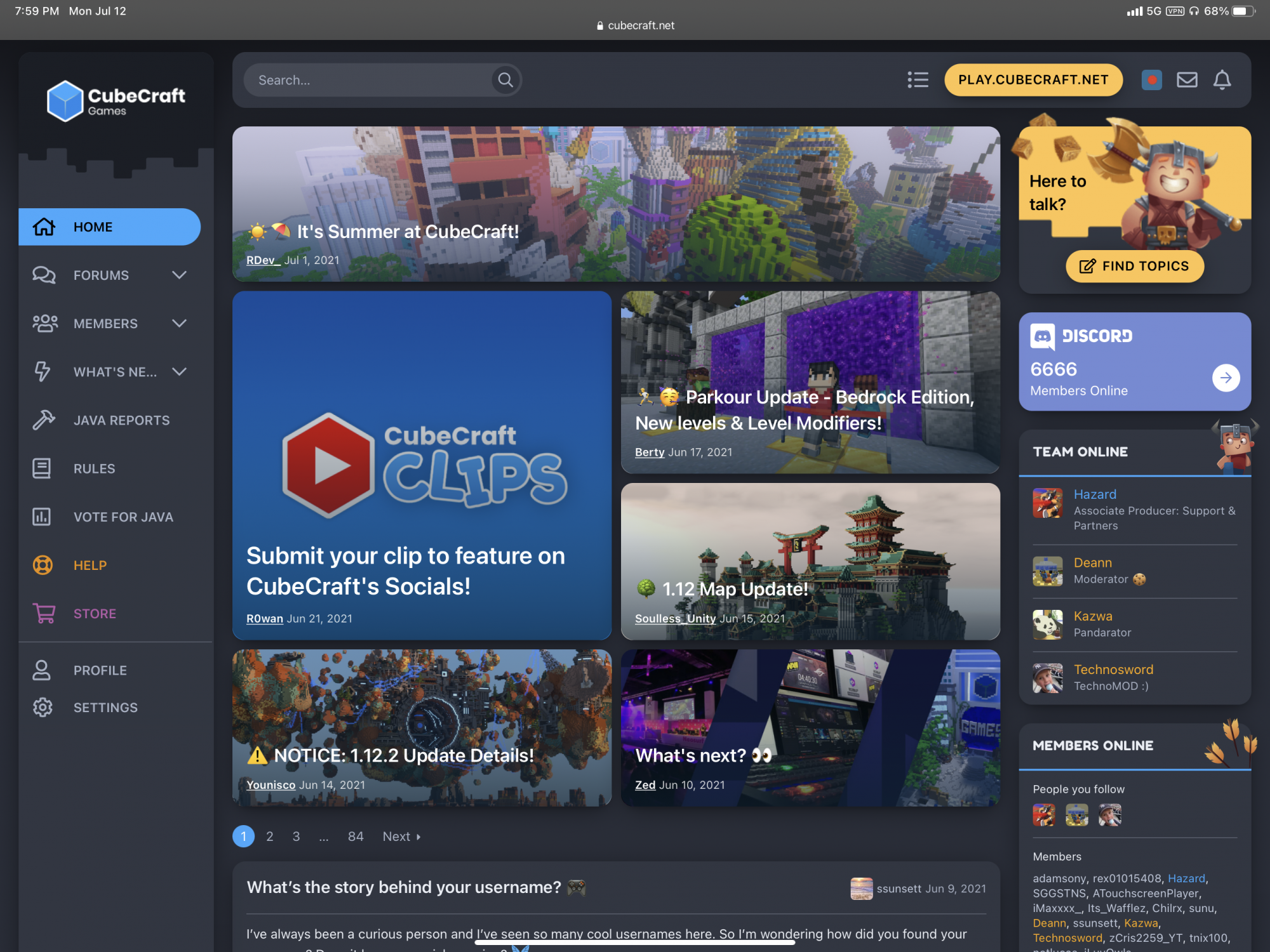The width and height of the screenshot is (1270, 952).
Task: Open Hazard's avatar in Team Online
Action: coord(1048,503)
